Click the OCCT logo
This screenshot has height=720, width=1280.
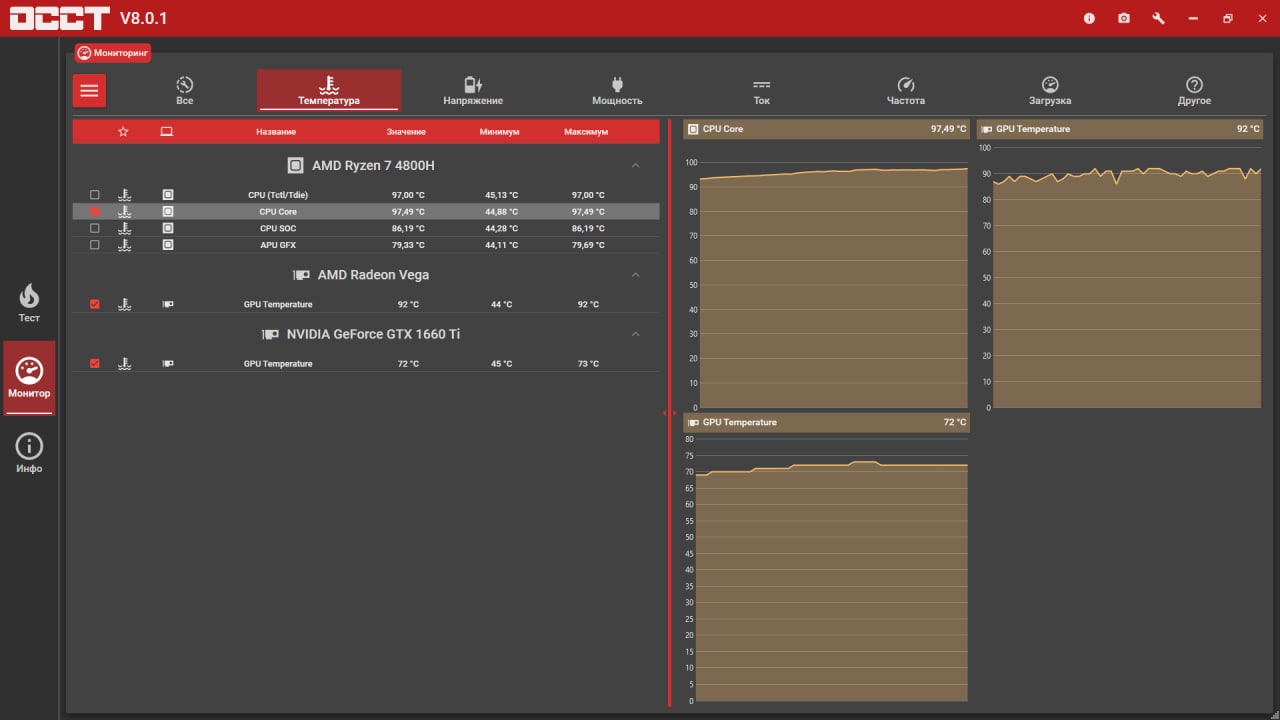[x=59, y=18]
